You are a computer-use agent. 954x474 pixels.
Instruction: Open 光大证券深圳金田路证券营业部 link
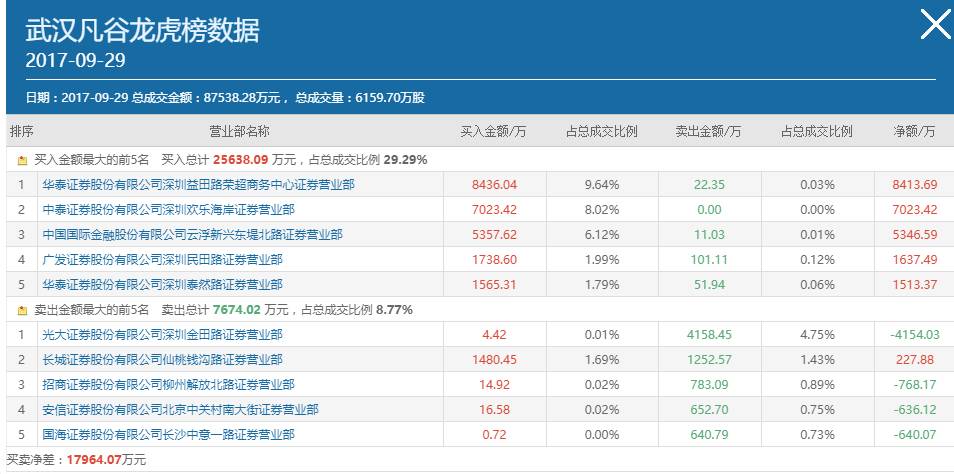(x=162, y=335)
